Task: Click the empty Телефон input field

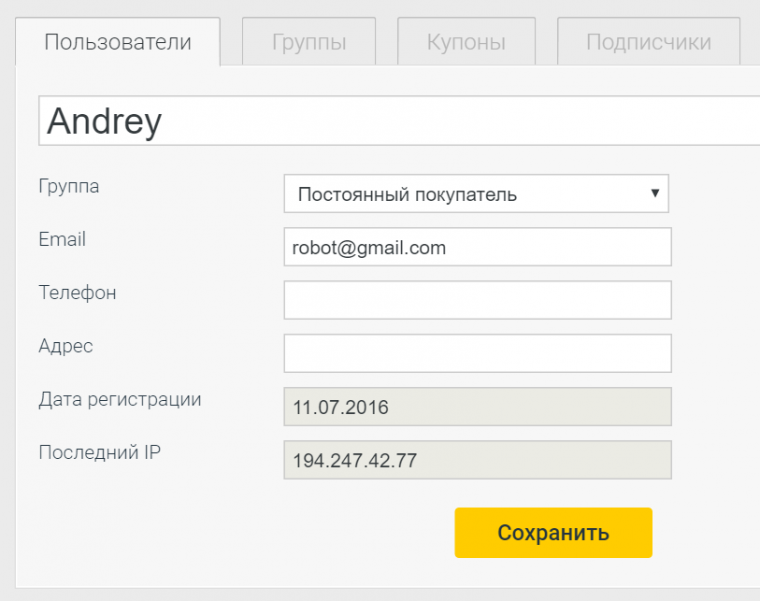Action: click(477, 300)
